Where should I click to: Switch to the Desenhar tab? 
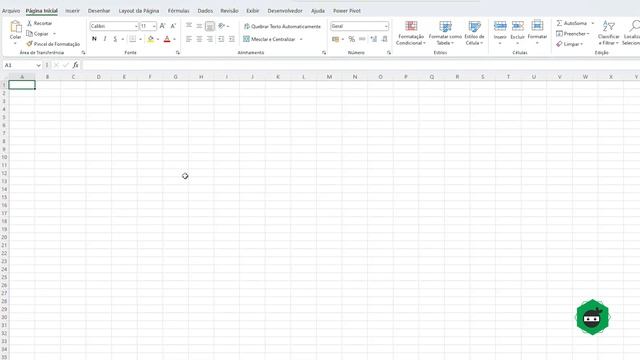click(99, 11)
